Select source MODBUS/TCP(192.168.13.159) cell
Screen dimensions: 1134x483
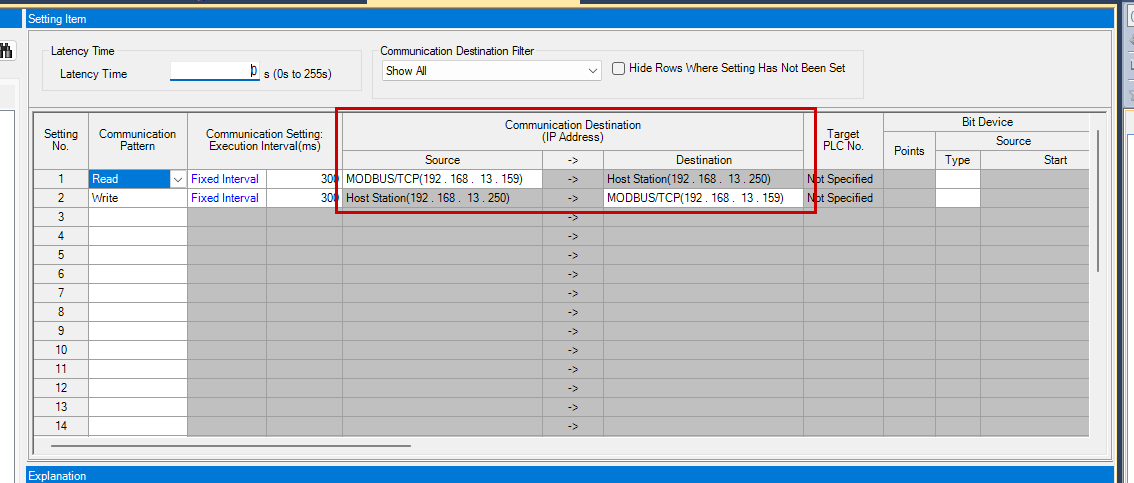point(442,179)
